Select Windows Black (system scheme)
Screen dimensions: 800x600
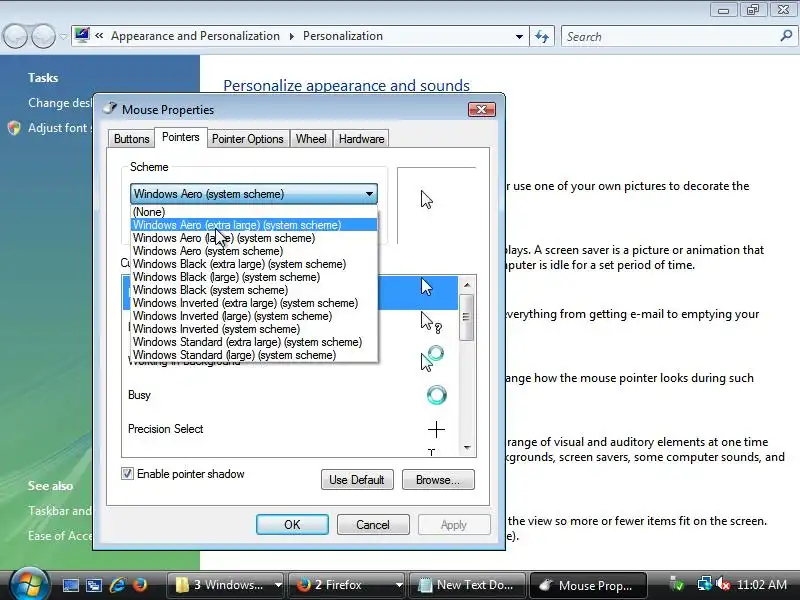click(254, 290)
